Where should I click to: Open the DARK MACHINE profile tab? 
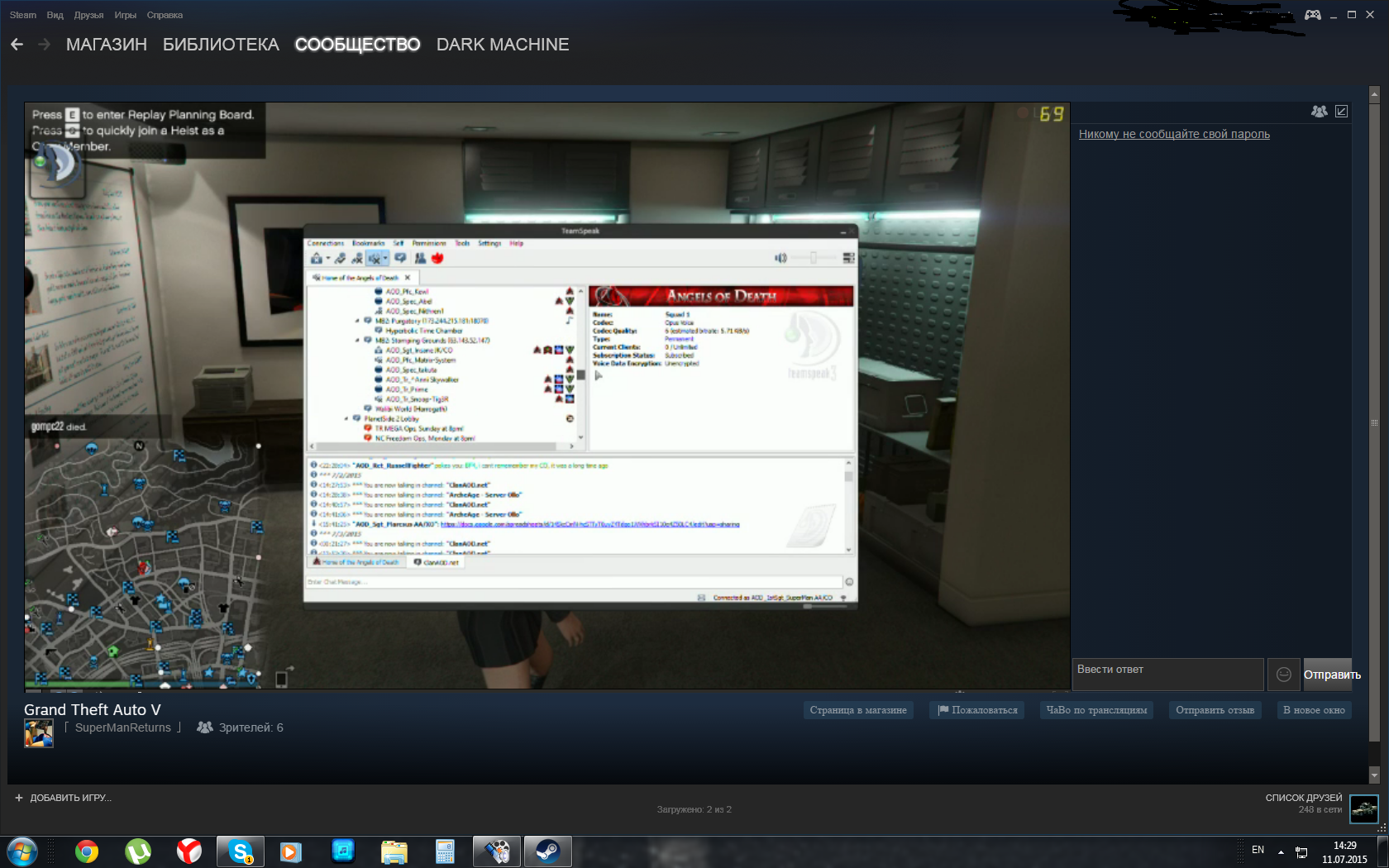(x=503, y=45)
